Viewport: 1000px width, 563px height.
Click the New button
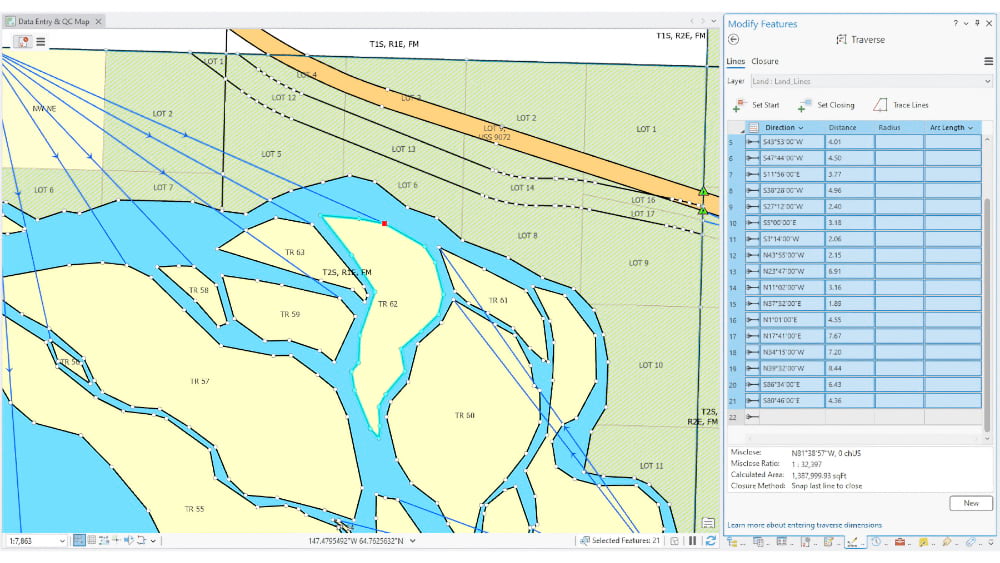[x=971, y=503]
